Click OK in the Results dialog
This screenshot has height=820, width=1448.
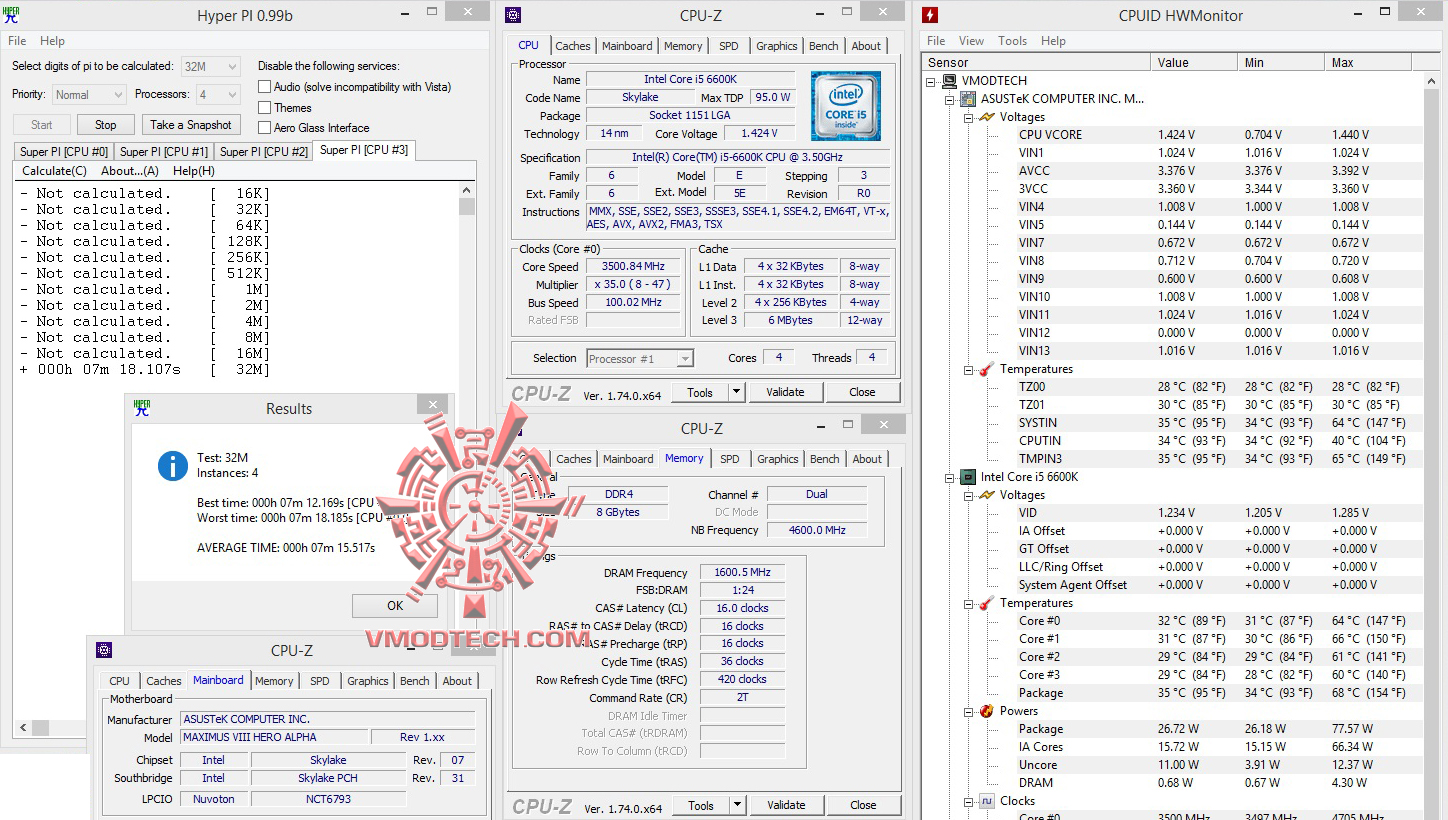[395, 605]
